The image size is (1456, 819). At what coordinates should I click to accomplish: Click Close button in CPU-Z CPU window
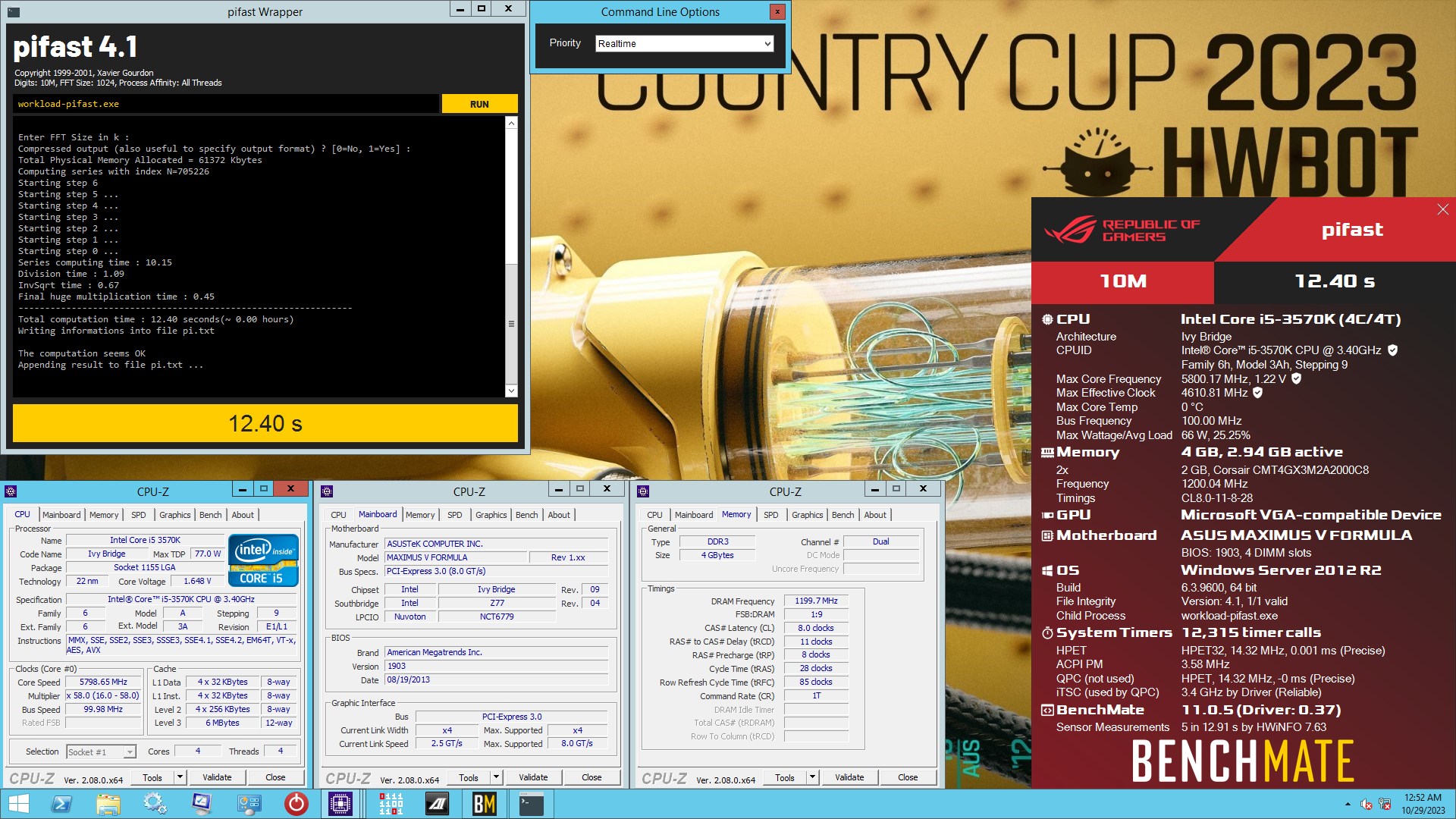coord(275,777)
